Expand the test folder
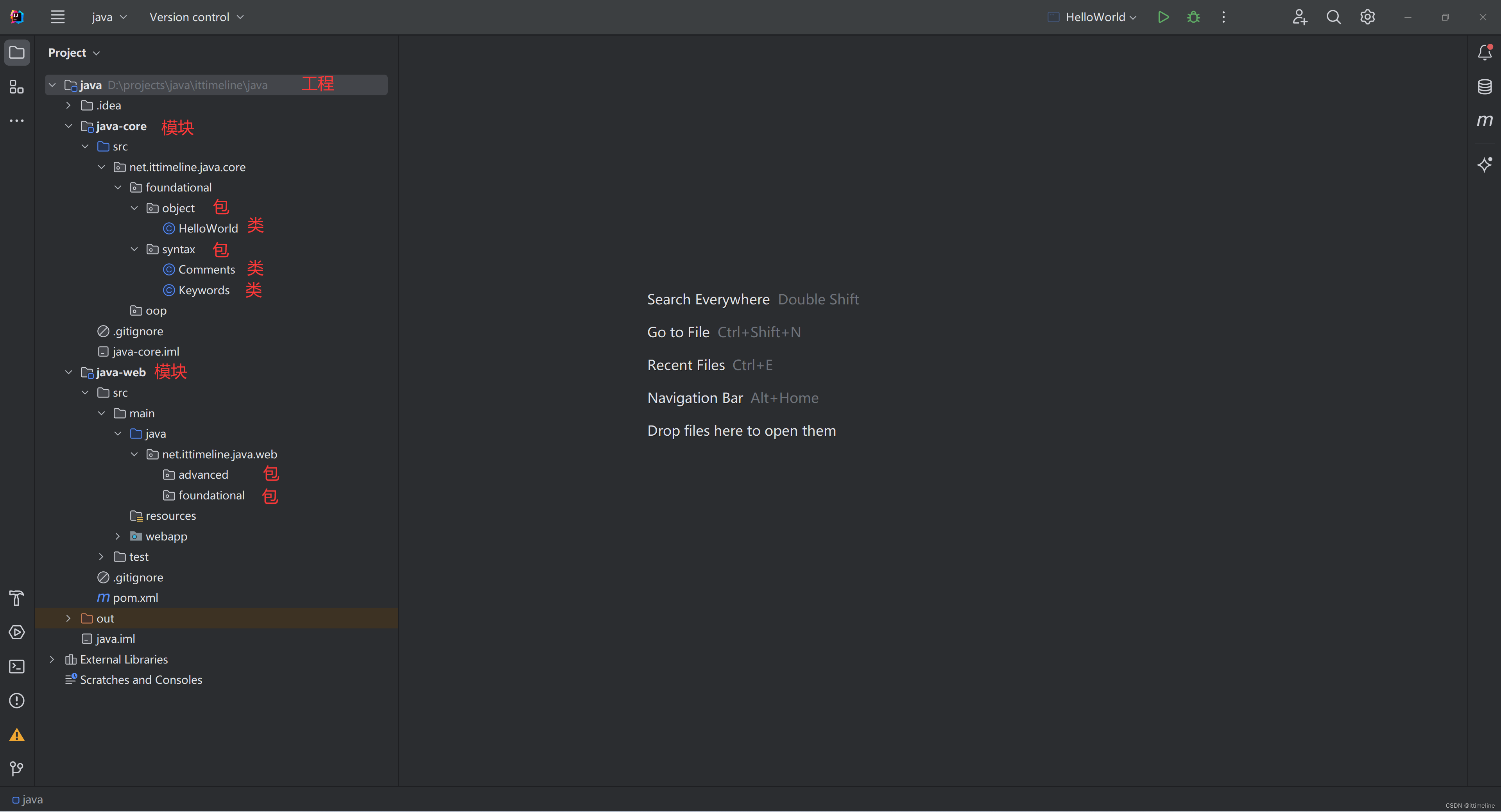 click(101, 557)
